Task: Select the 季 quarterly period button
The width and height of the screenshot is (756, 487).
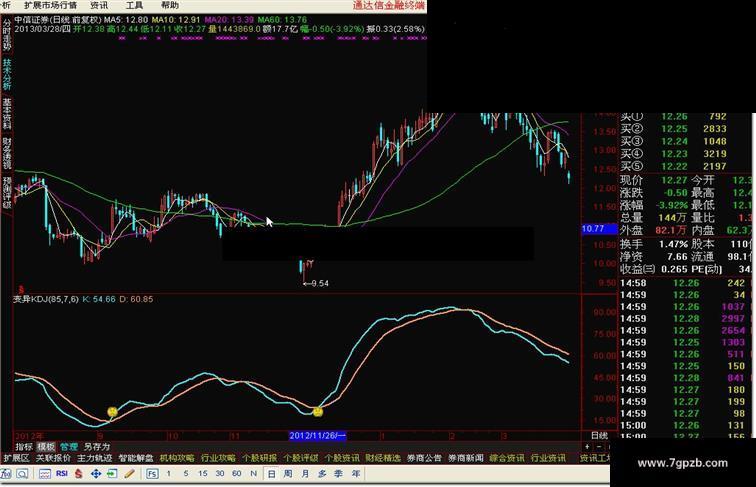Action: 338,473
